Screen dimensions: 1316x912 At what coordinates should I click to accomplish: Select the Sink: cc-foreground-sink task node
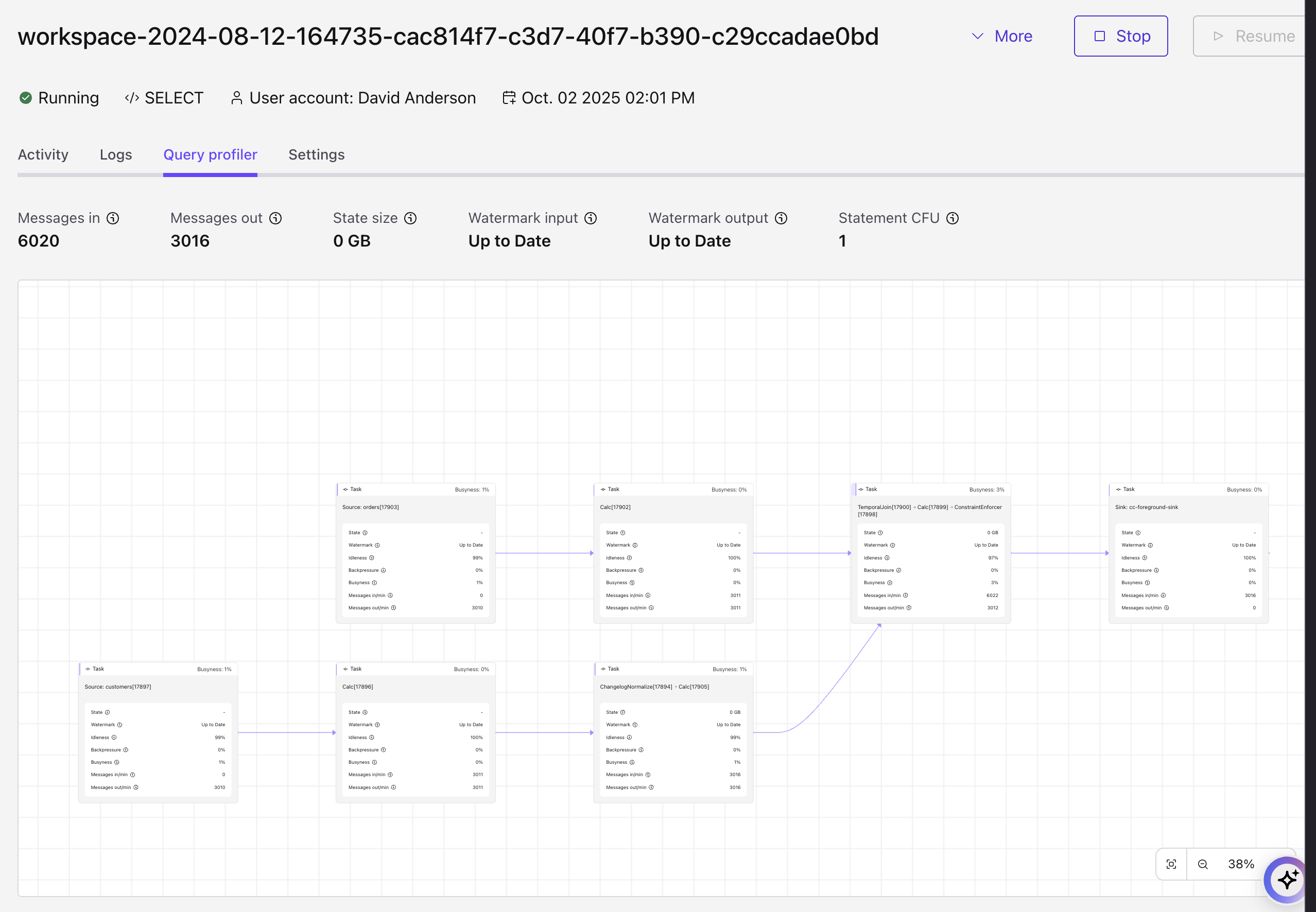point(1188,507)
